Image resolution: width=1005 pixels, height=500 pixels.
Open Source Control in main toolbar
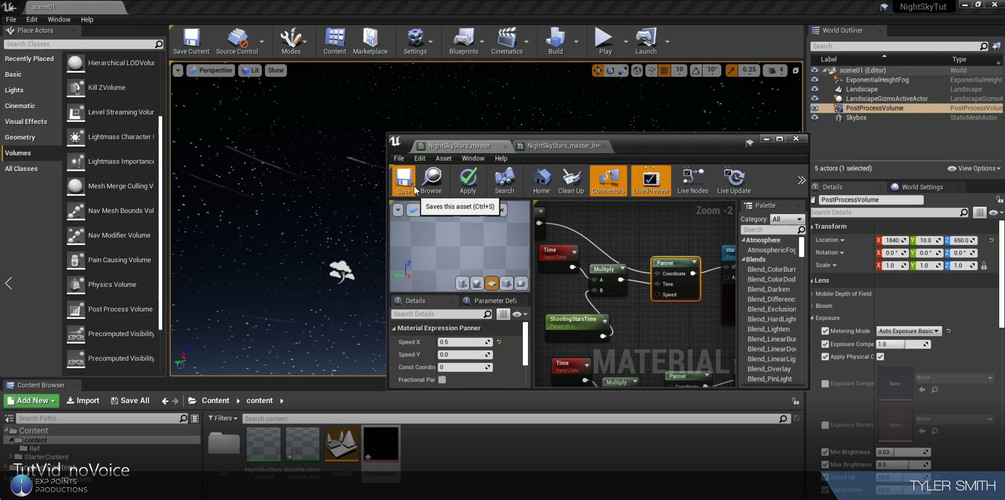point(237,42)
